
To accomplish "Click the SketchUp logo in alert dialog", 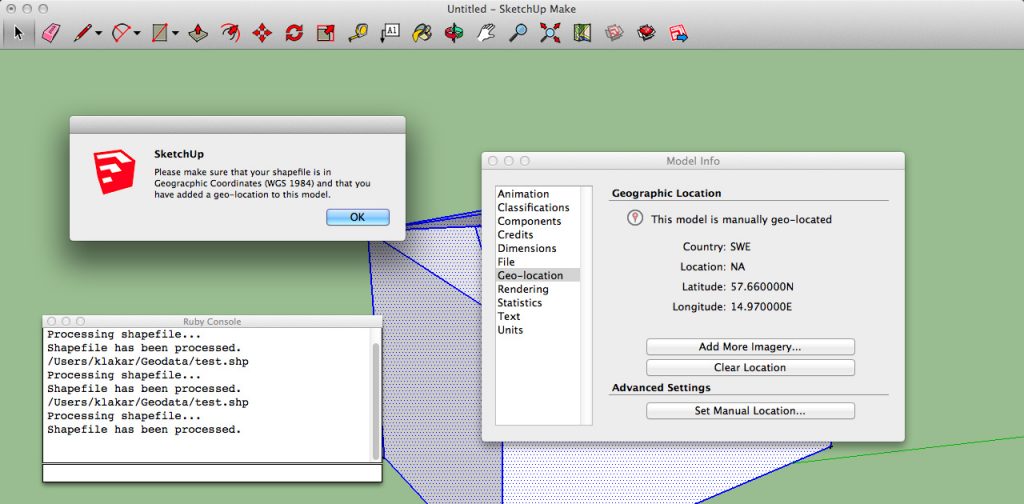I will click(x=114, y=172).
